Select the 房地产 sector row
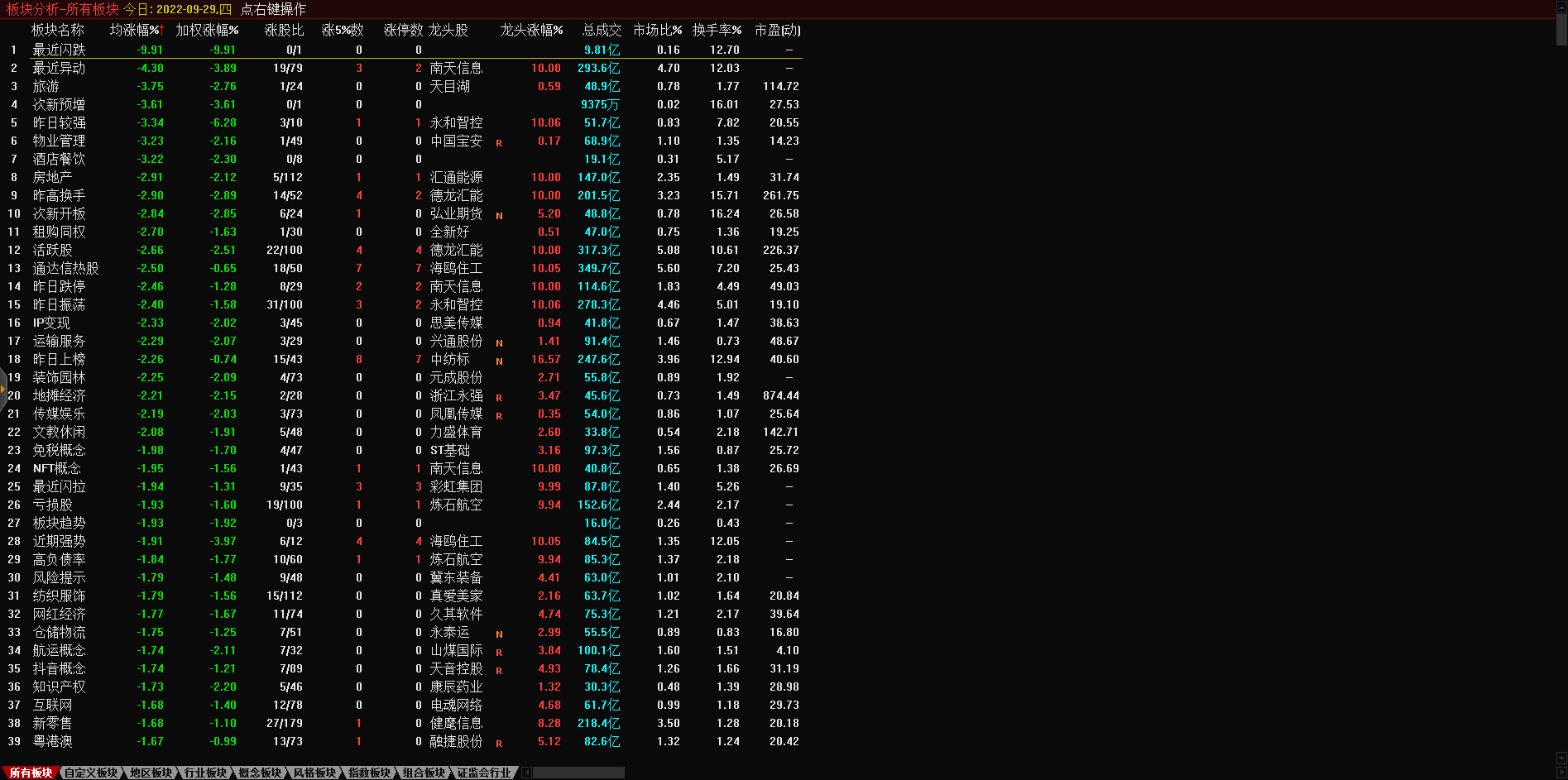The image size is (1568, 780). 52,177
